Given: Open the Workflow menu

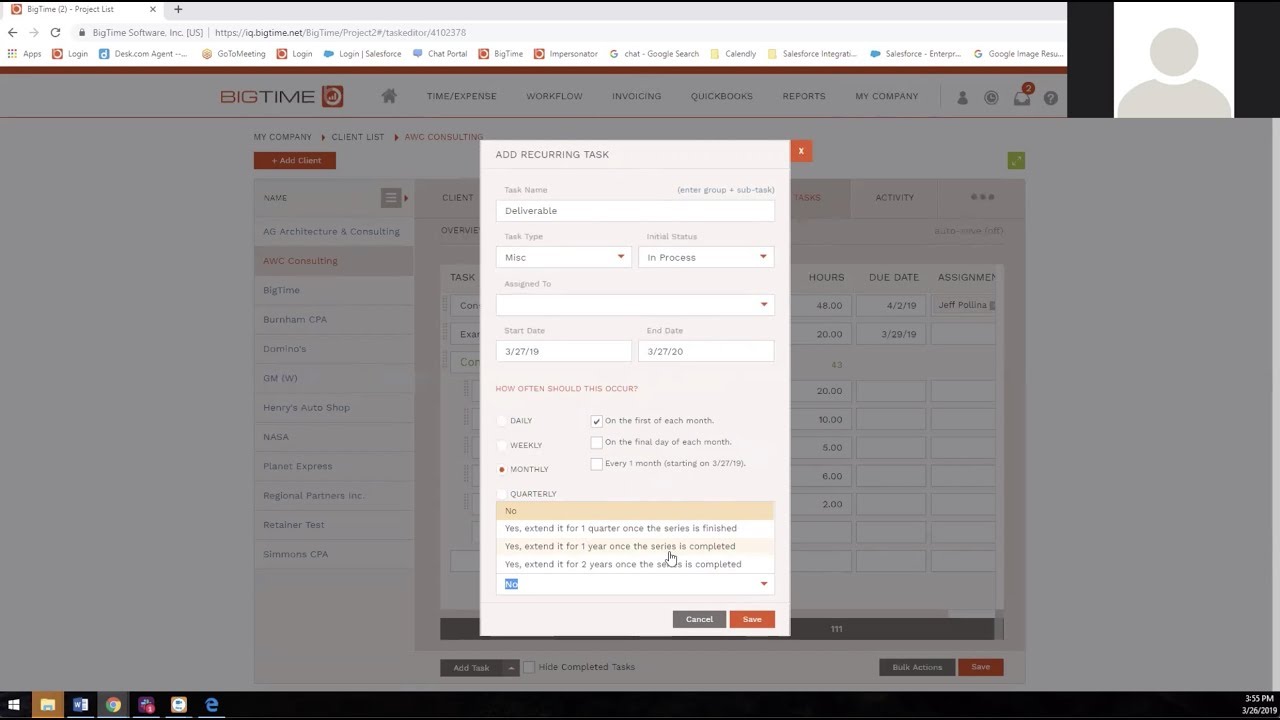Looking at the screenshot, I should click(554, 96).
